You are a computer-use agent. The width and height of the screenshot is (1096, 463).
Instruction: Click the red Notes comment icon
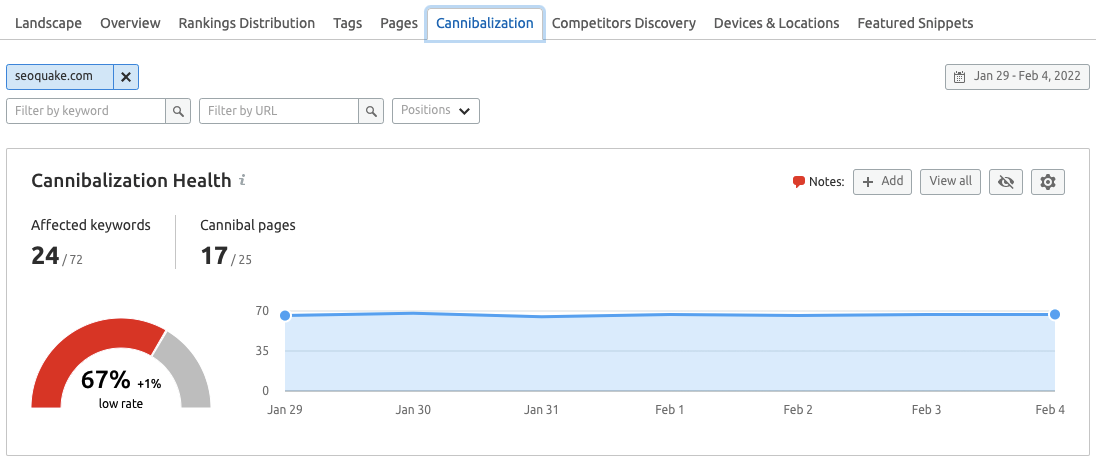tap(799, 182)
